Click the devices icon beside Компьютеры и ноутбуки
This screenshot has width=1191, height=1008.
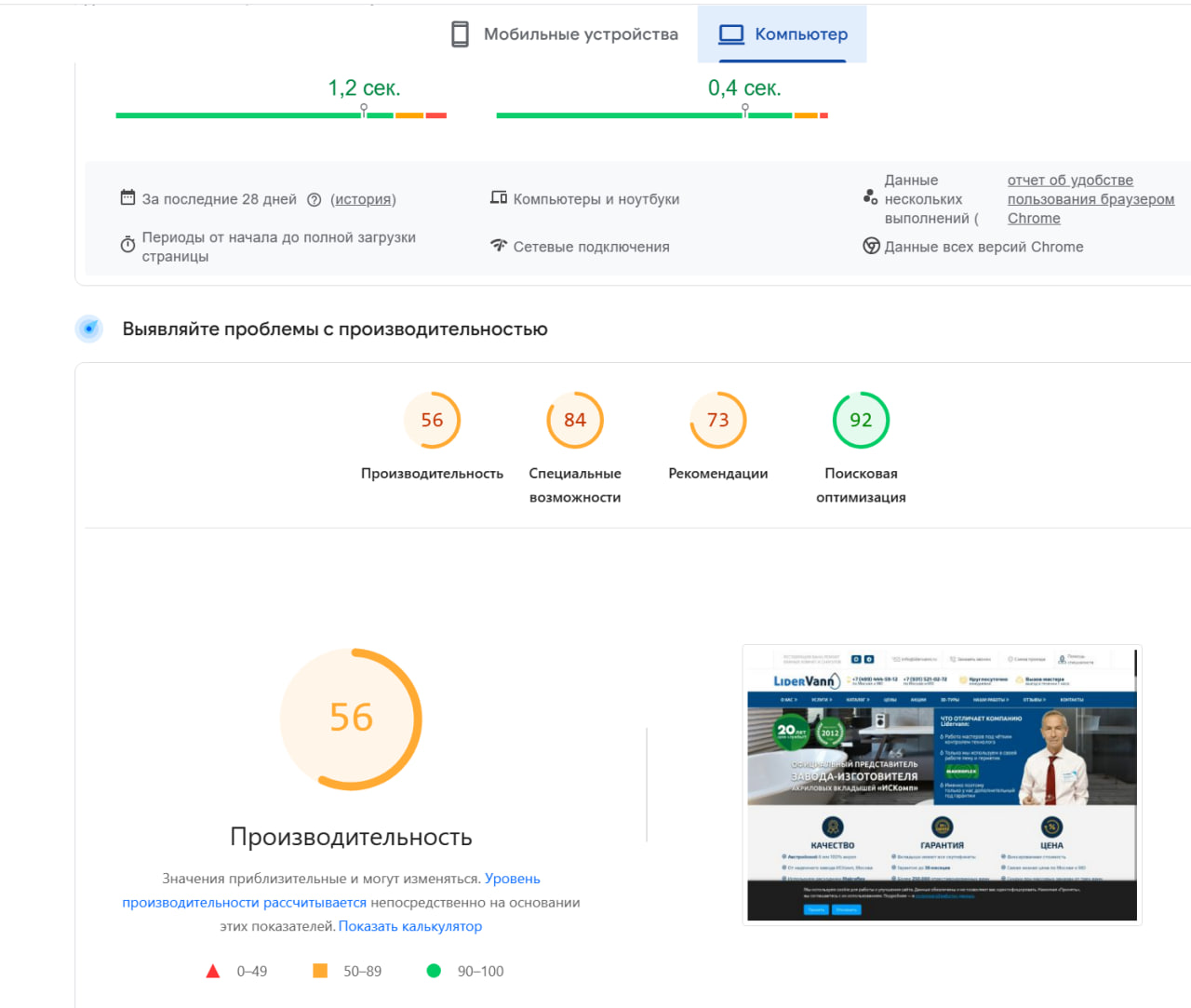499,197
